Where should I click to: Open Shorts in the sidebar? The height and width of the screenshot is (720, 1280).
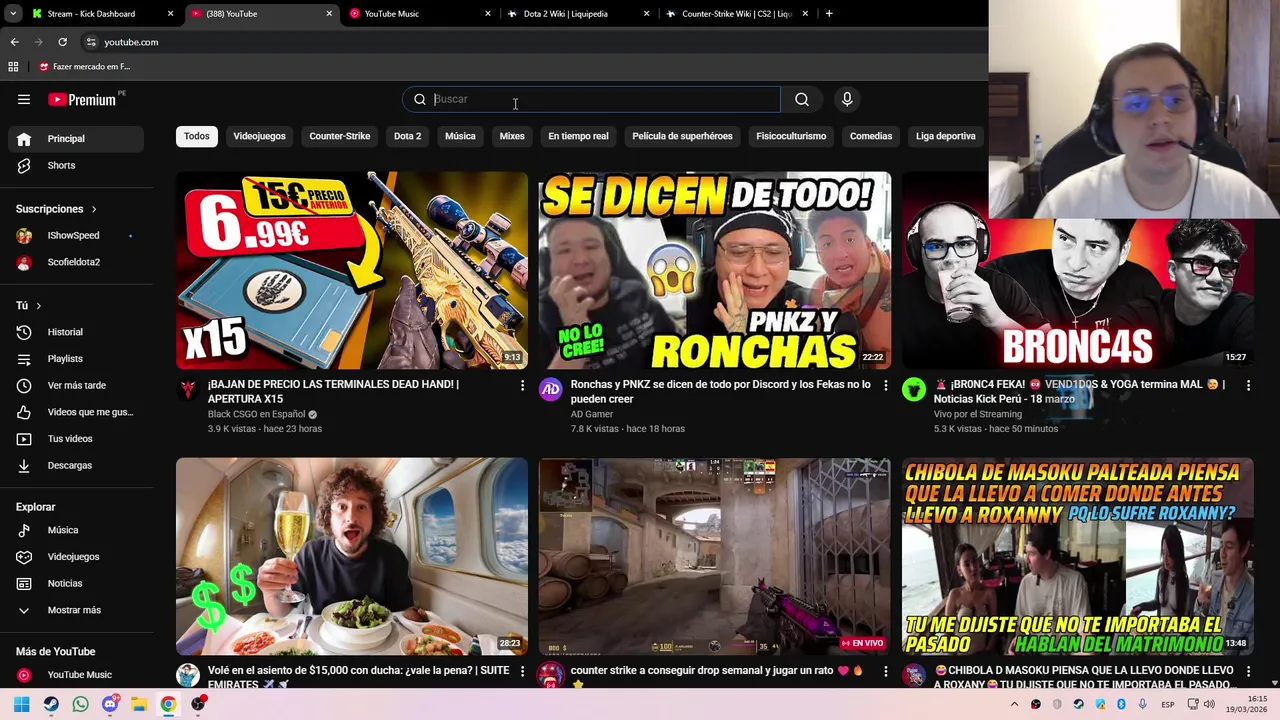[76, 165]
